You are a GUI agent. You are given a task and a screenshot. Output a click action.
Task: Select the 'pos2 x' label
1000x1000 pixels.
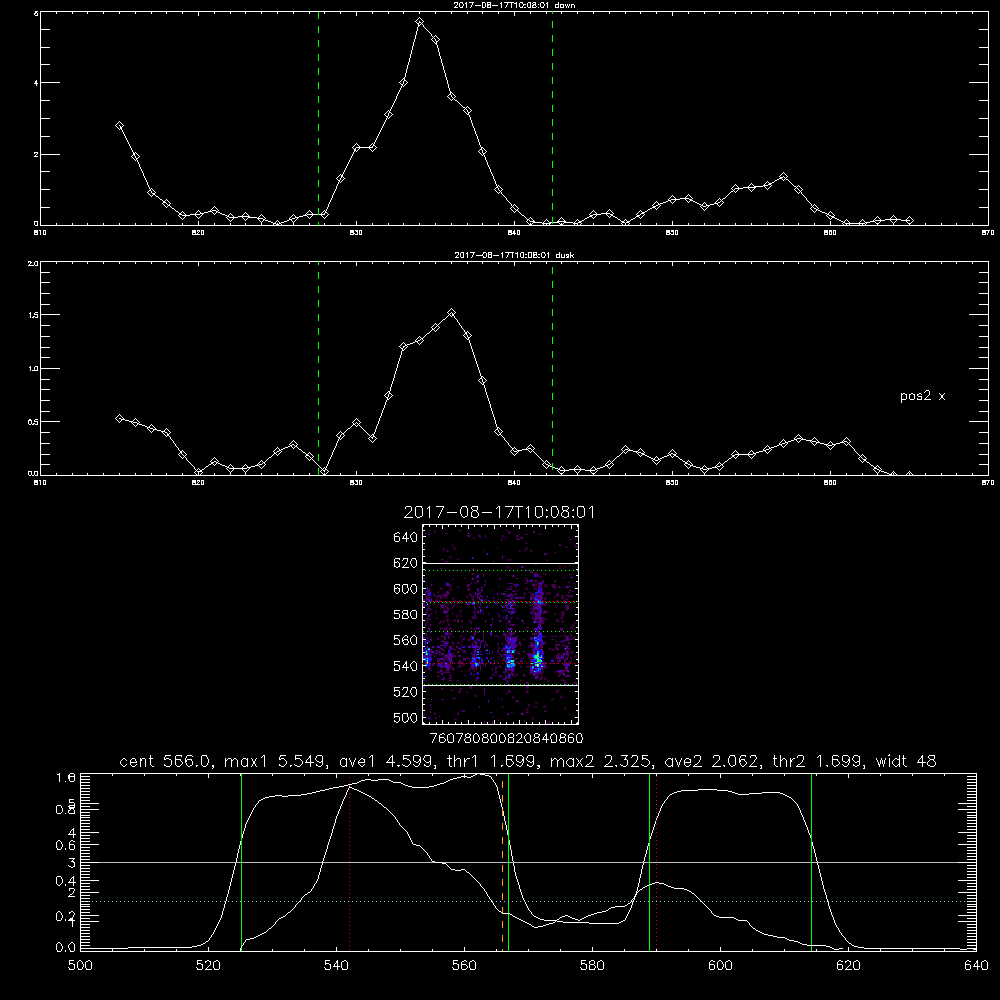point(922,396)
